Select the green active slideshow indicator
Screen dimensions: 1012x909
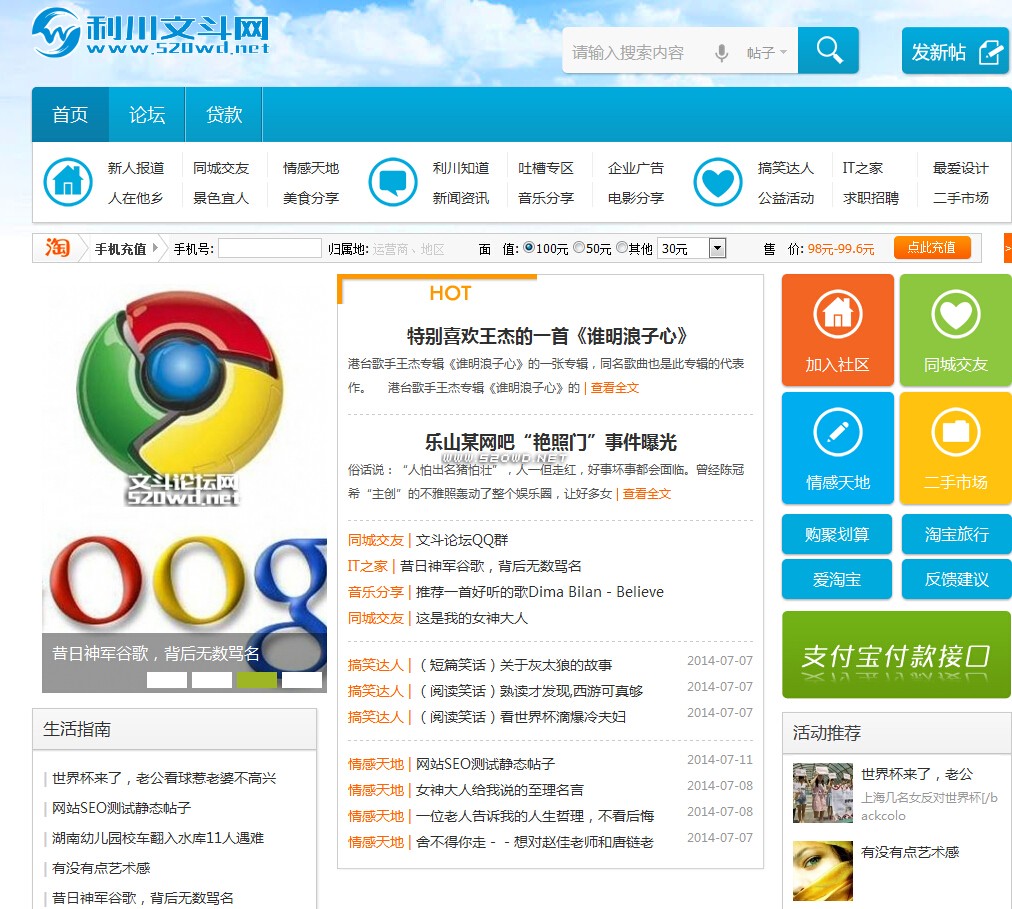pos(257,679)
